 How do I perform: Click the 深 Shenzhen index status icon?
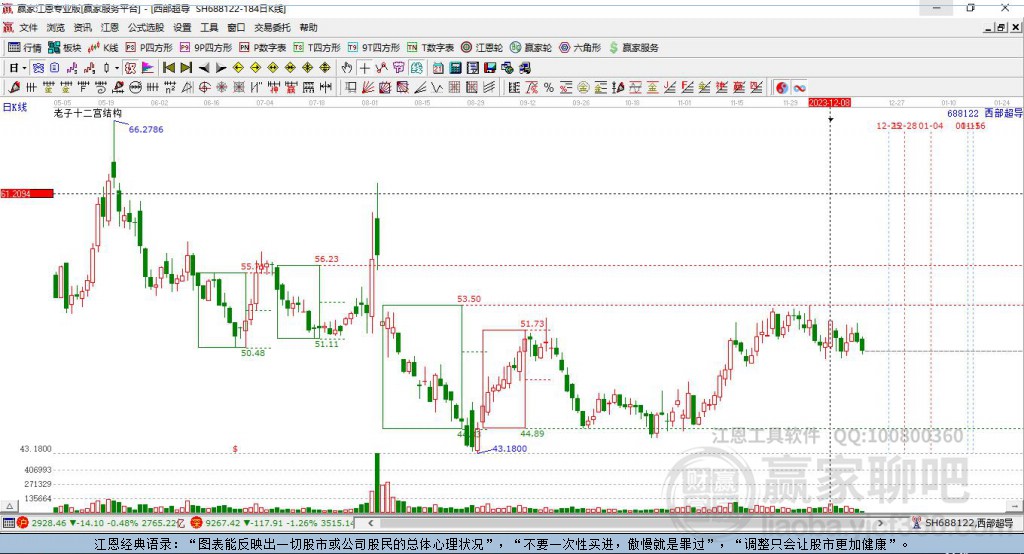tap(197, 523)
